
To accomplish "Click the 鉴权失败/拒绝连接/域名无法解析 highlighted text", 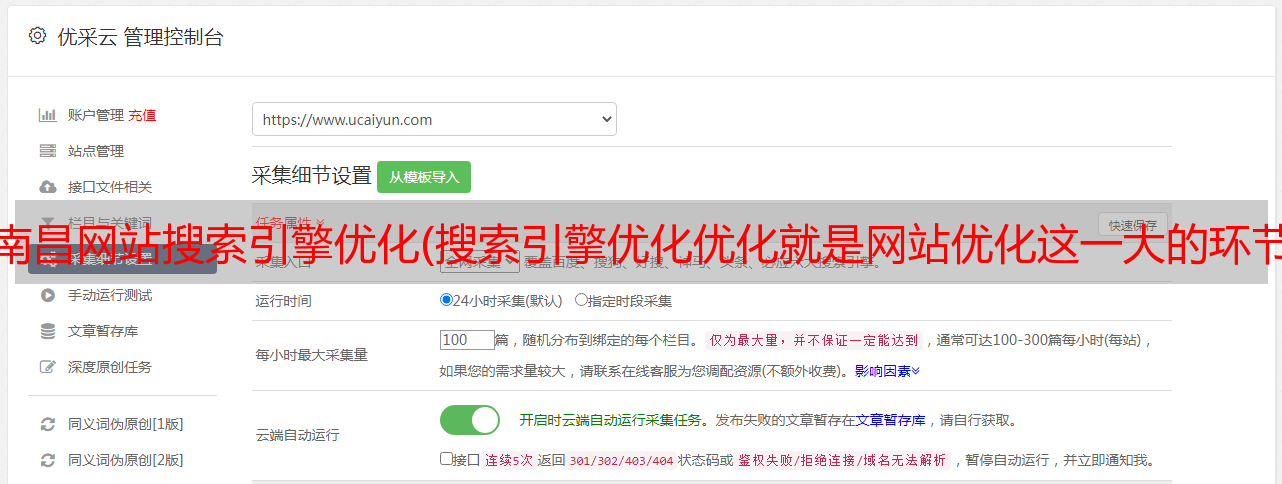I will pyautogui.click(x=843, y=461).
